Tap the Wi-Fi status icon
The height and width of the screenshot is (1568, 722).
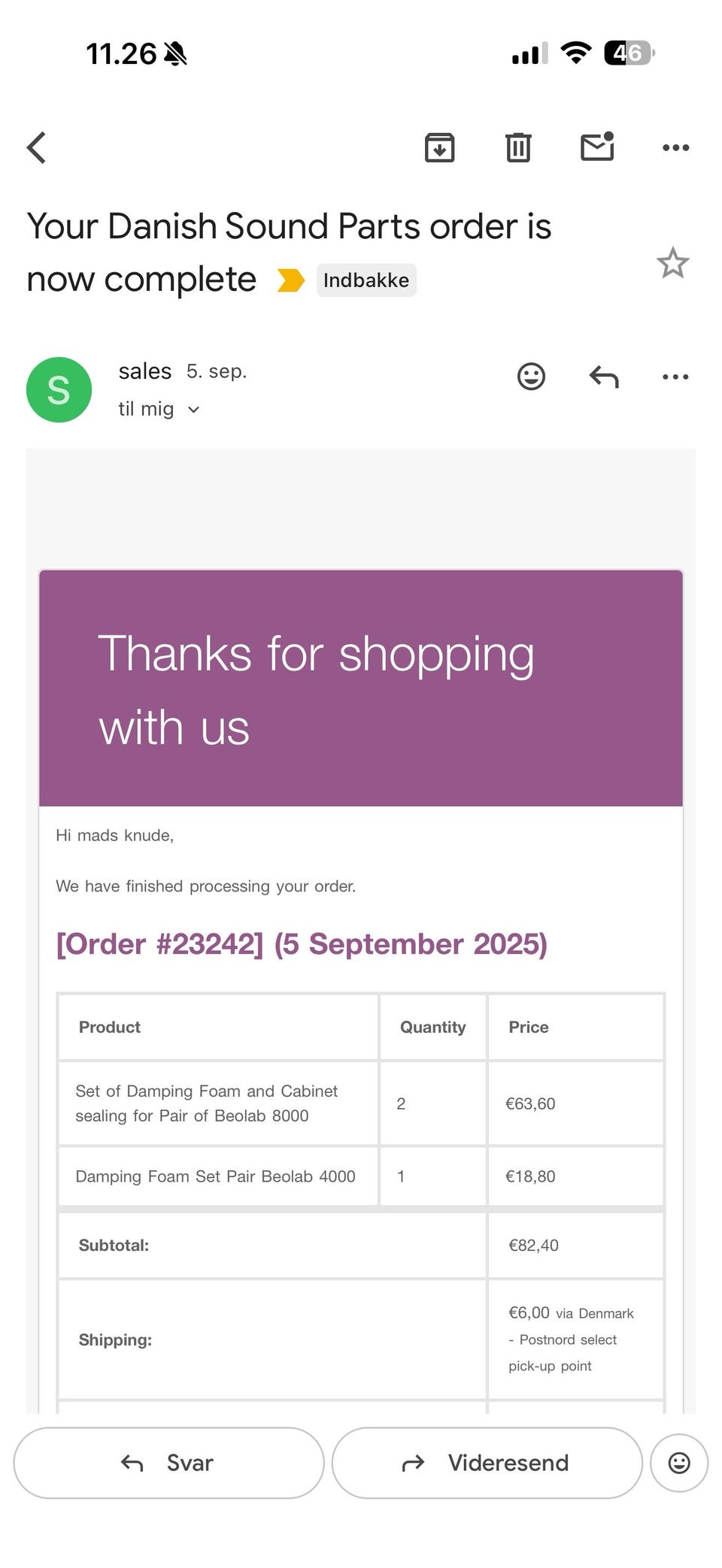pyautogui.click(x=576, y=53)
